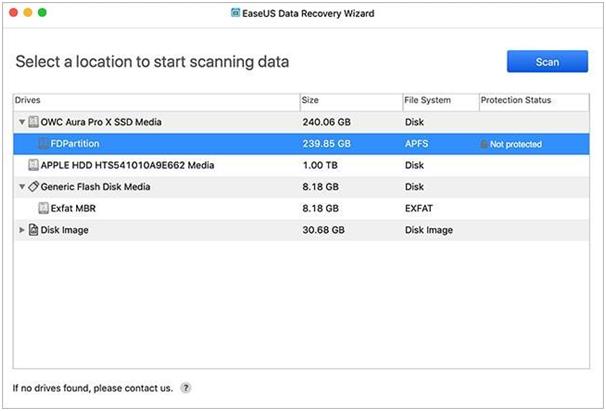The image size is (606, 411).
Task: Close the window with the red button
Action: point(14,13)
